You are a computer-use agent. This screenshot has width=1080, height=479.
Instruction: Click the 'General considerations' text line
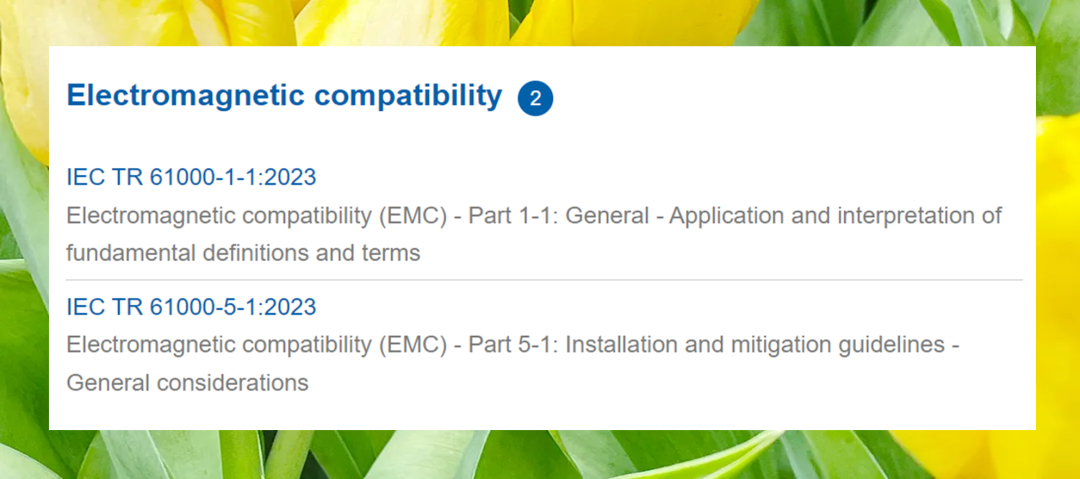[x=187, y=382]
